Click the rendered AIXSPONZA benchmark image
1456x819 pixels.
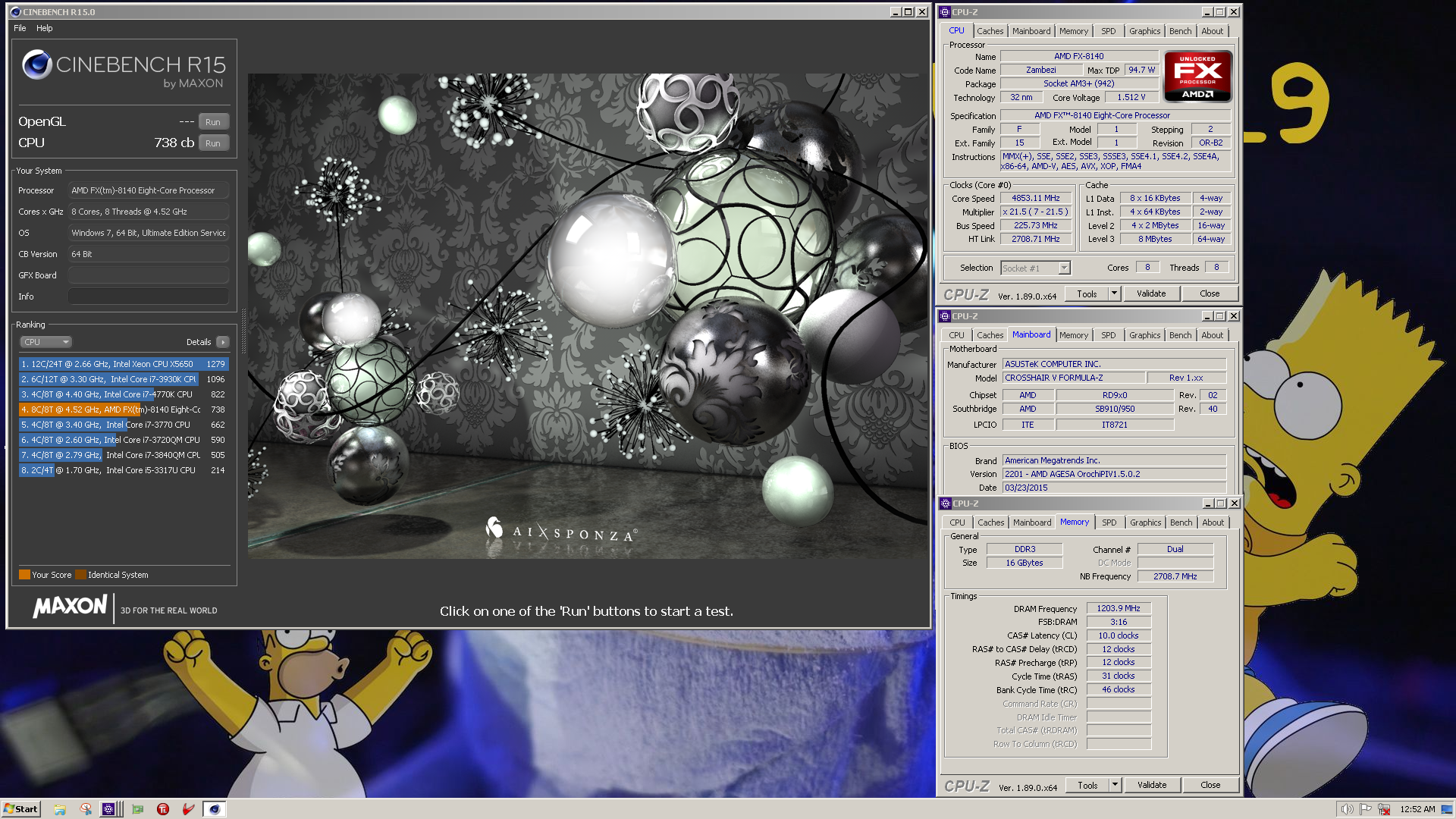pyautogui.click(x=588, y=316)
